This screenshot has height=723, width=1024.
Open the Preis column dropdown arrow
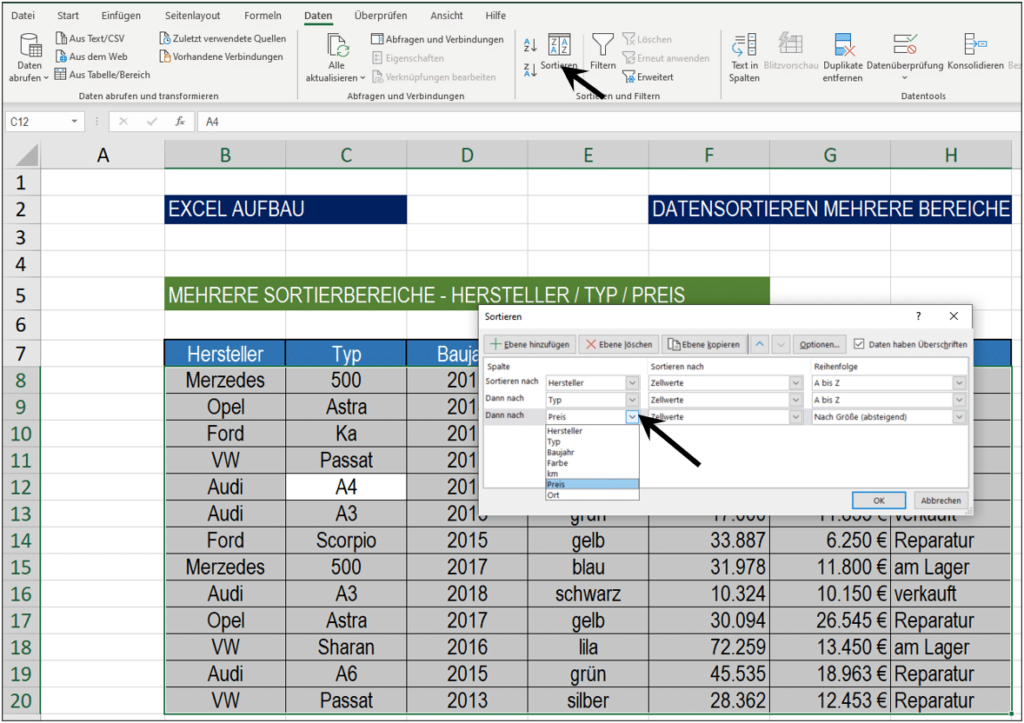(632, 417)
